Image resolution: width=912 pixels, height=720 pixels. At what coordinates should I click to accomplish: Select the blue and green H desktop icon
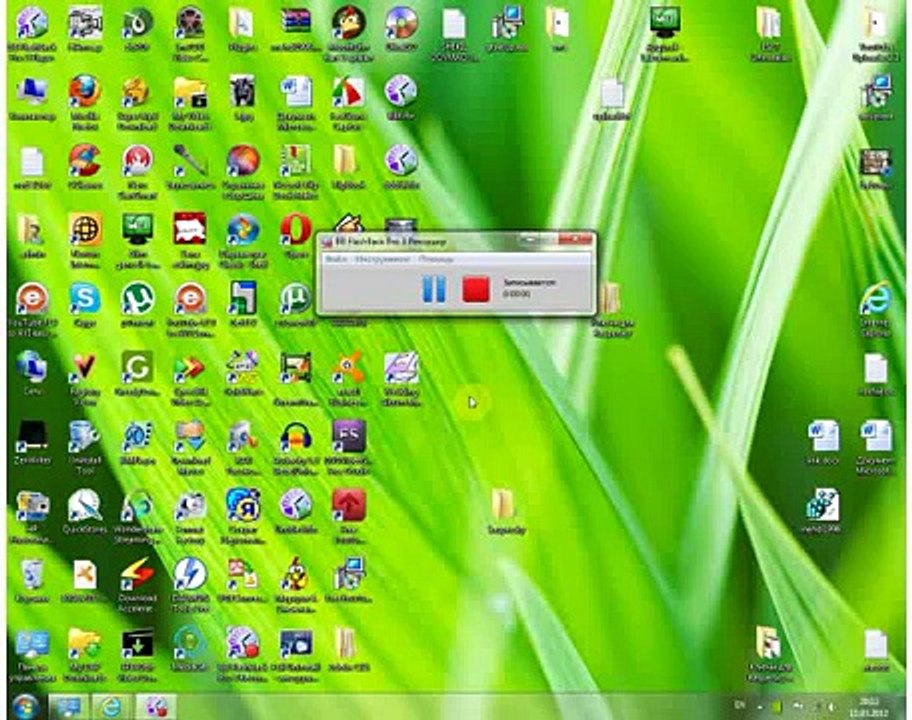pyautogui.click(x=243, y=305)
